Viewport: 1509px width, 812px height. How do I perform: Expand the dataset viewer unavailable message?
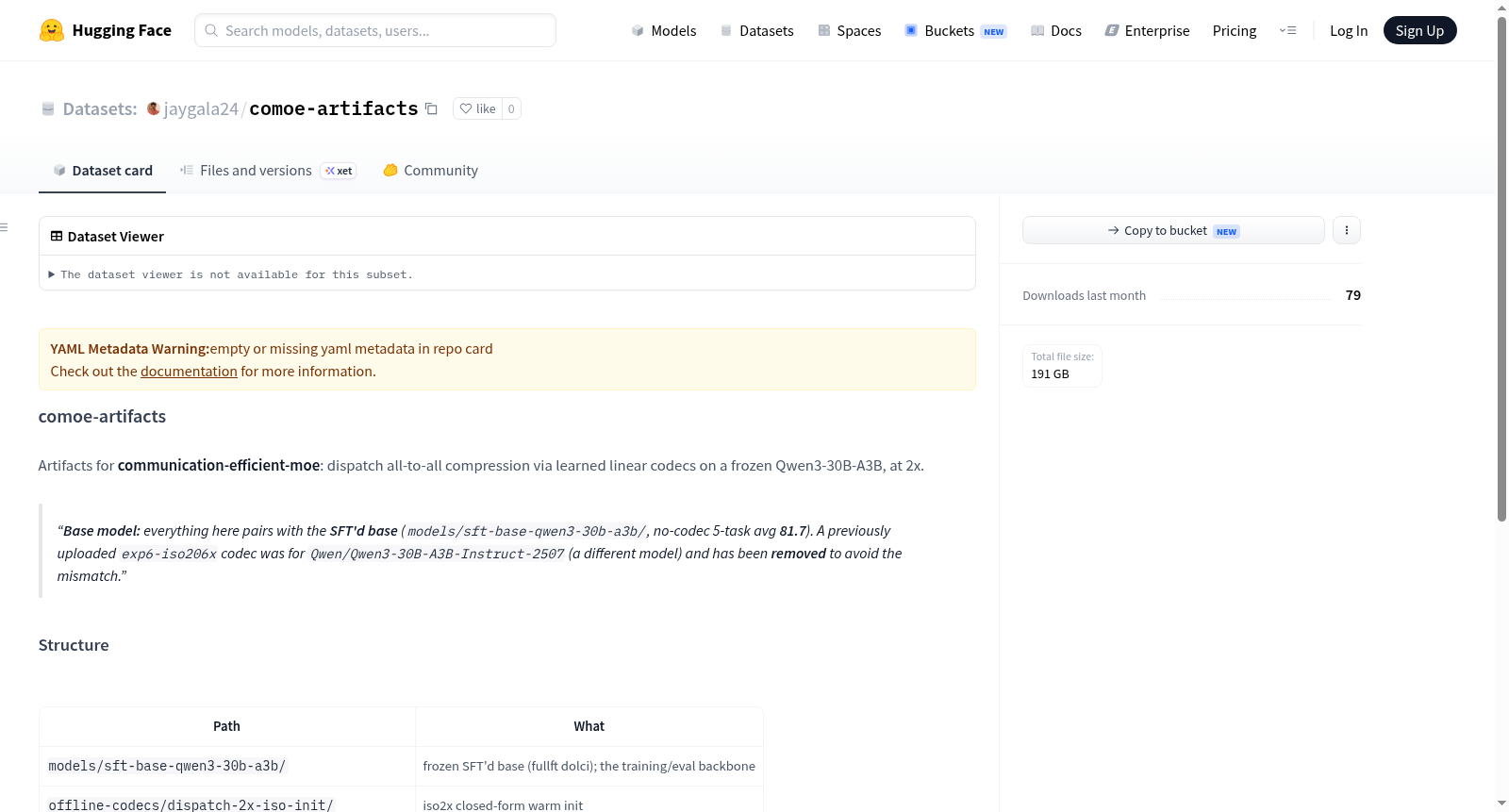[231, 274]
